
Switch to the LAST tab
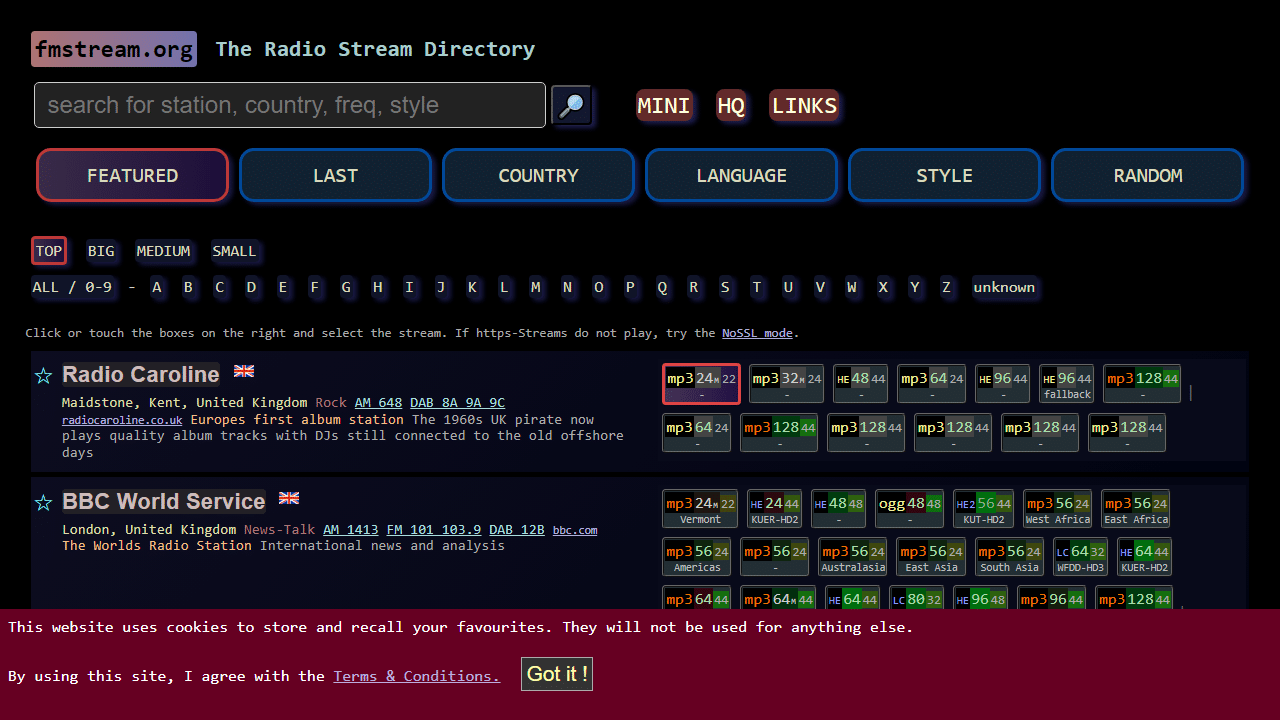coord(335,175)
